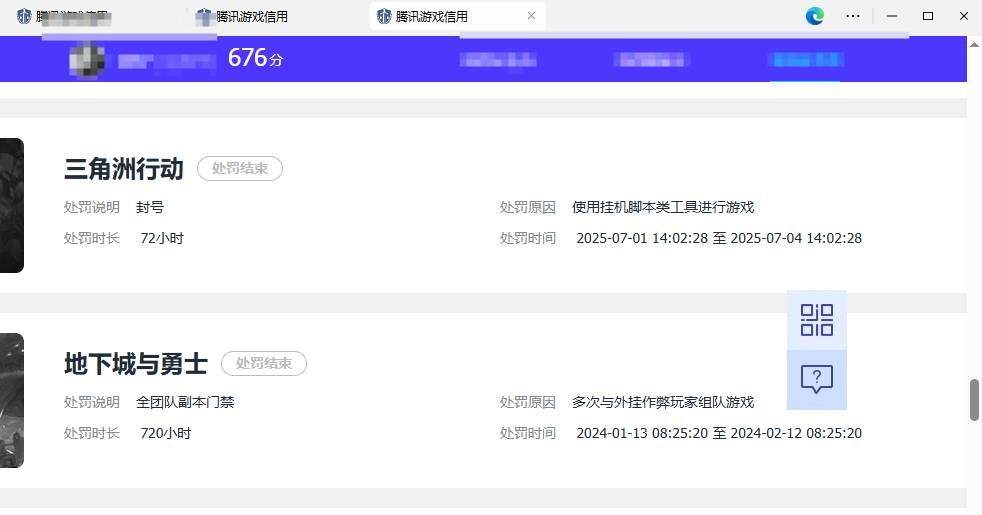This screenshot has width=982, height=515.
Task: Click 处罚结束 badge next to 地下城与勇士
Action: [x=264, y=363]
